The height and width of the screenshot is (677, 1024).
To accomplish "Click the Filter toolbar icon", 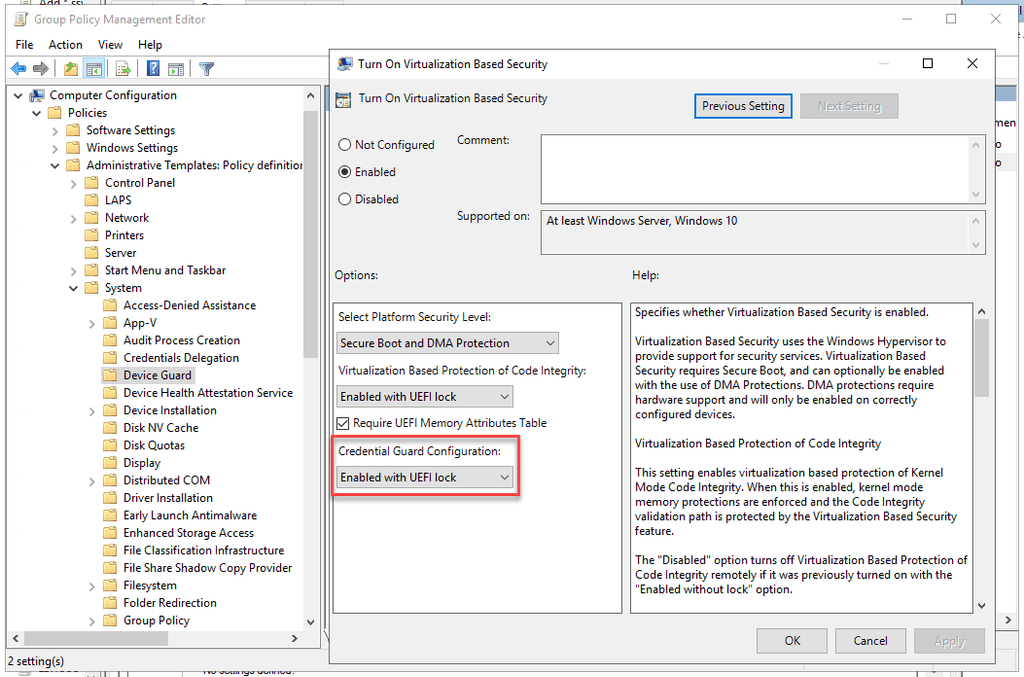I will [x=206, y=68].
